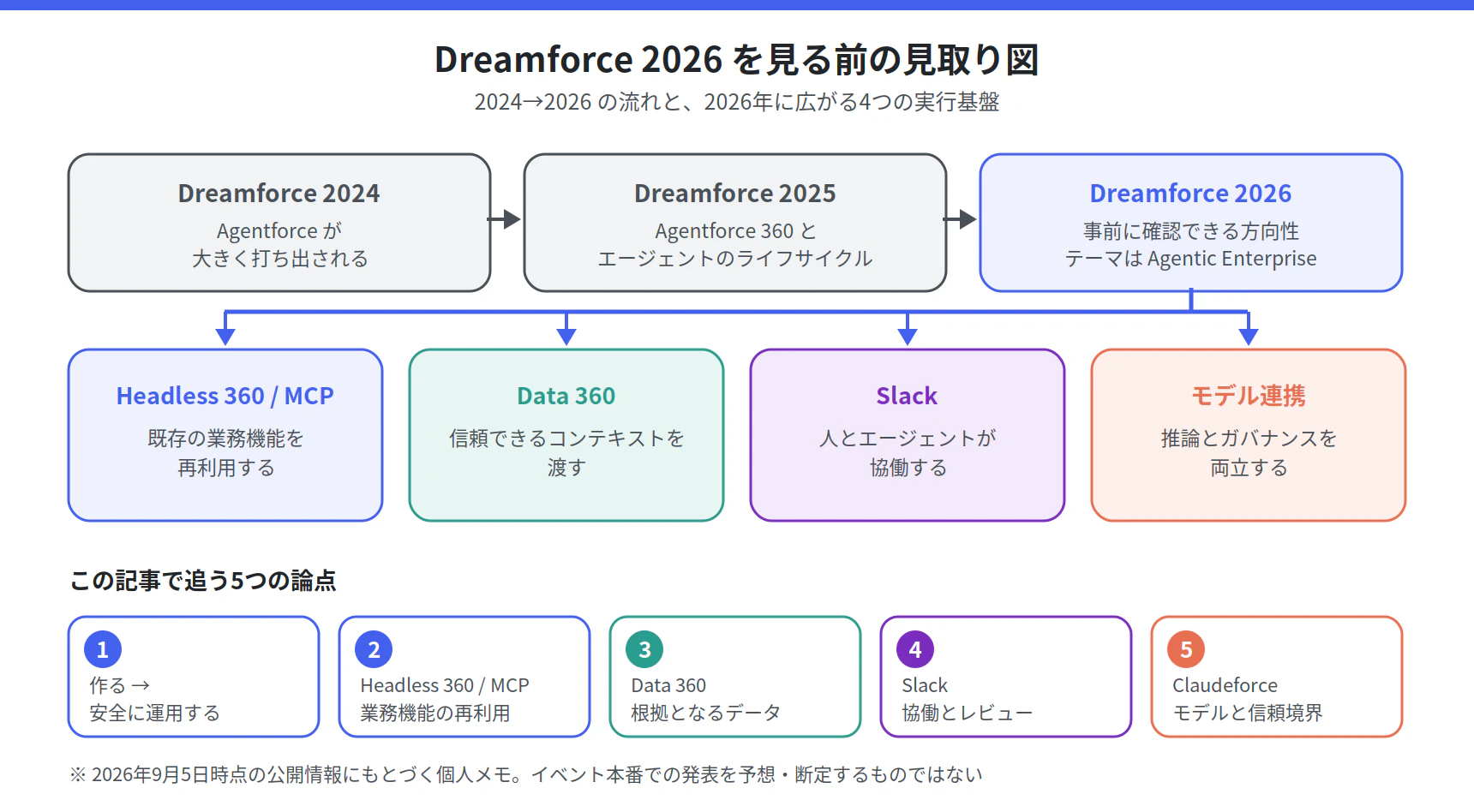The height and width of the screenshot is (812, 1474).
Task: Click the purple number 4 circle badge
Action: tap(915, 649)
